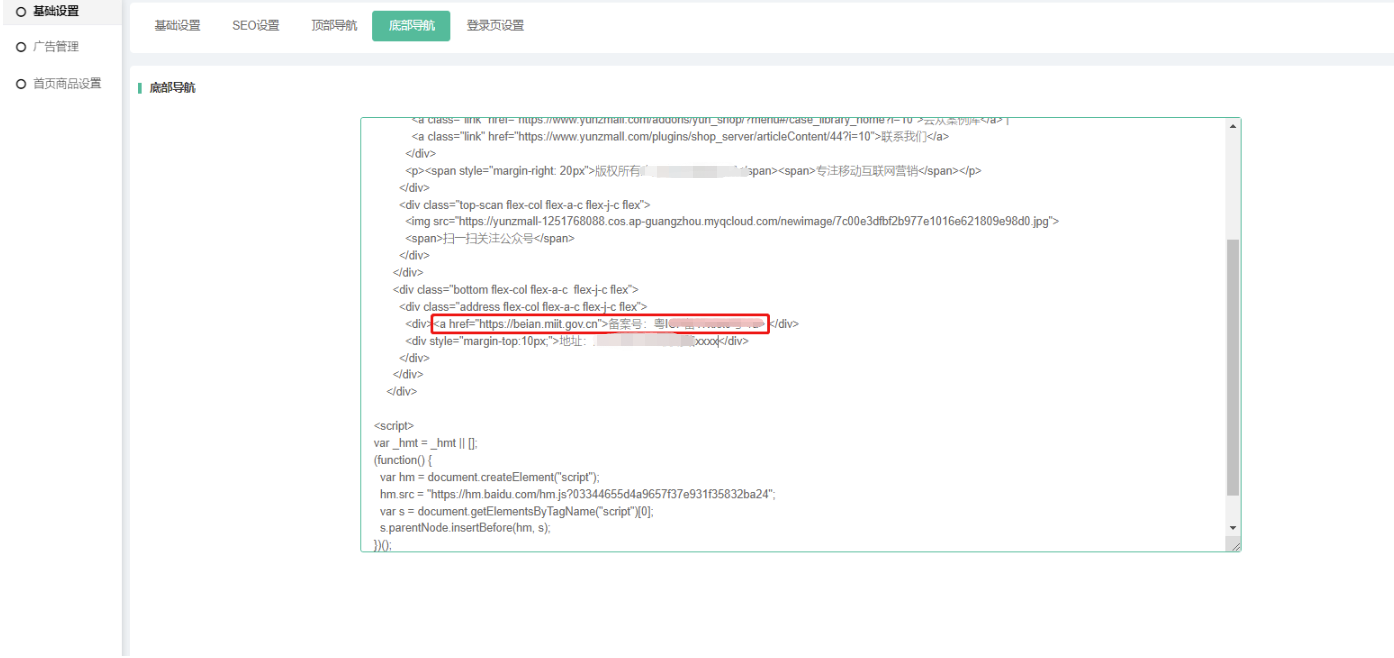Click the textarea resize handle at bottom-right corner

click(x=1235, y=546)
